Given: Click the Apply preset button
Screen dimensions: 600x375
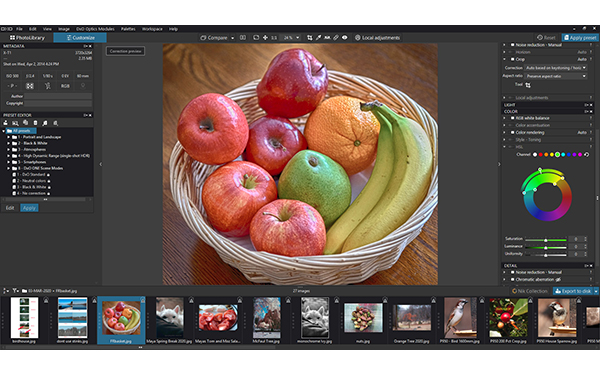Looking at the screenshot, I should pos(580,38).
